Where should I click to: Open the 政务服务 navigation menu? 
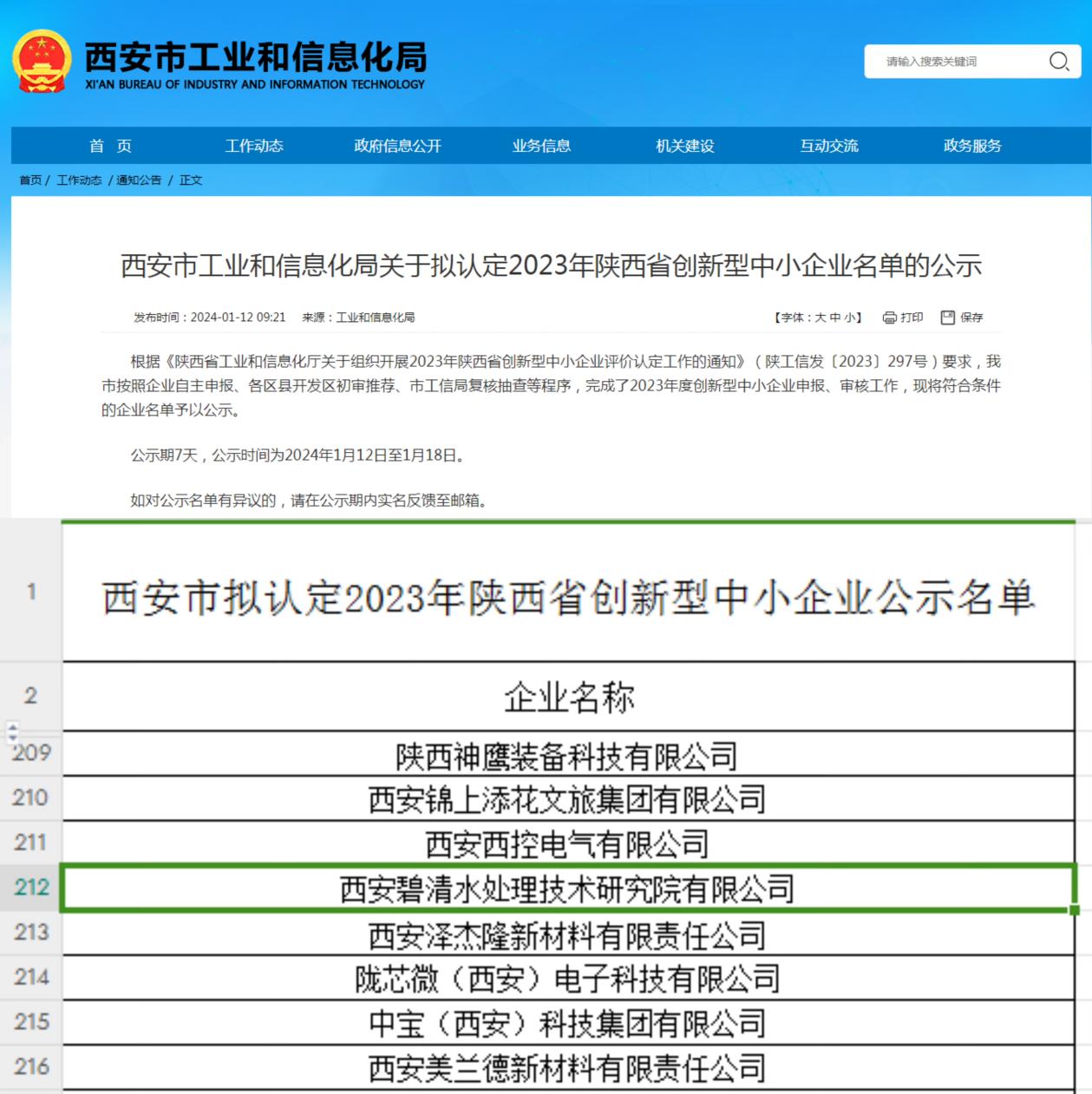972,146
